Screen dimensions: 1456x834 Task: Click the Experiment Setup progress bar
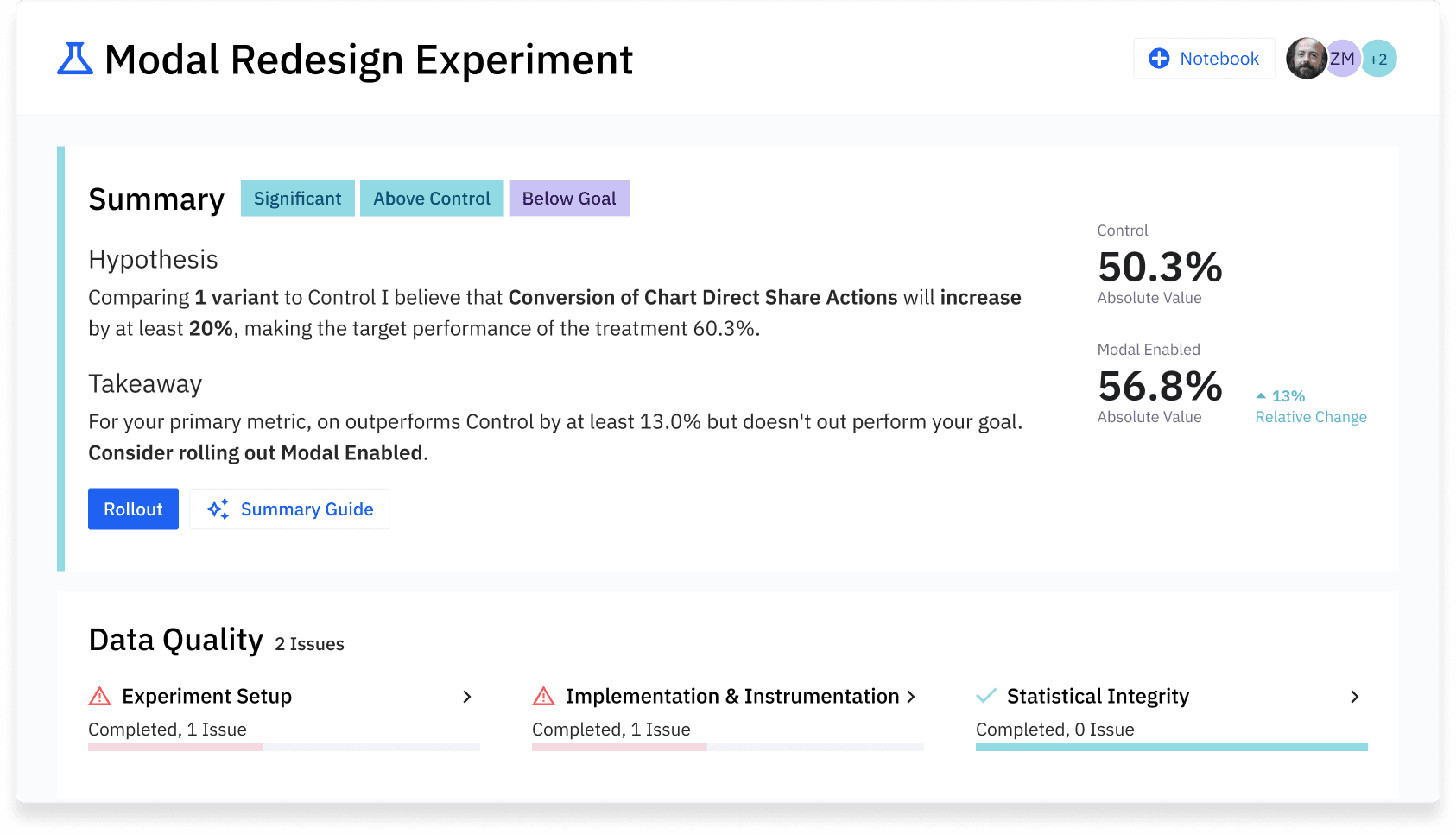coord(283,746)
